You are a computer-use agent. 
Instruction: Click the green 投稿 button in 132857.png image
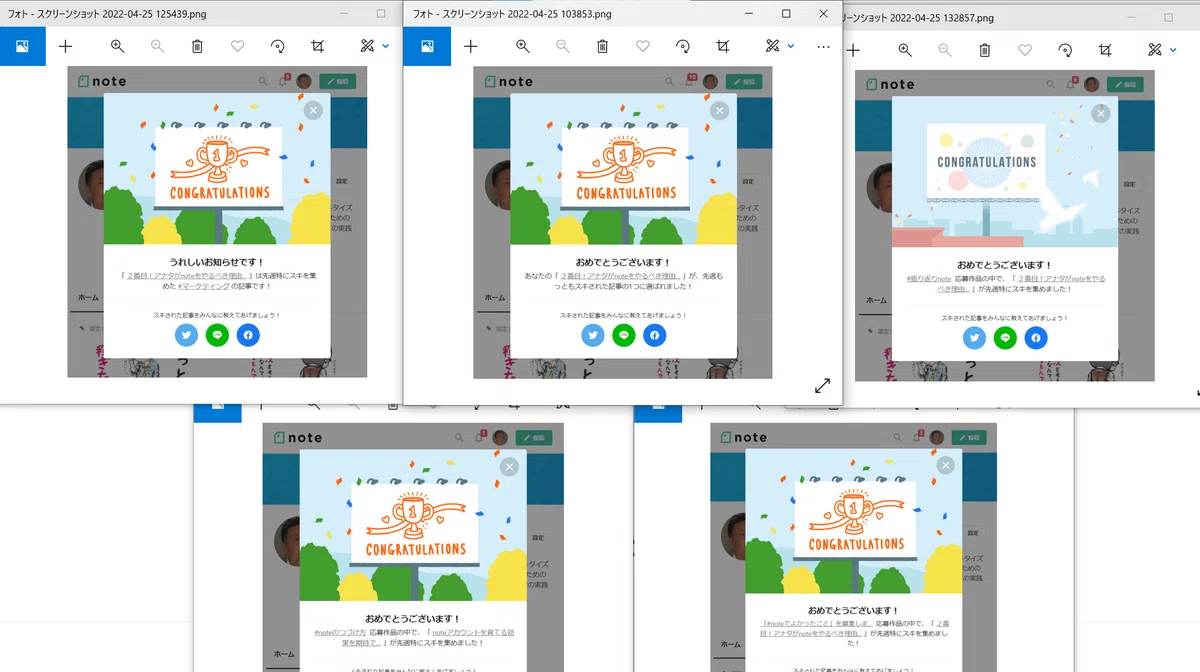pyautogui.click(x=1126, y=85)
